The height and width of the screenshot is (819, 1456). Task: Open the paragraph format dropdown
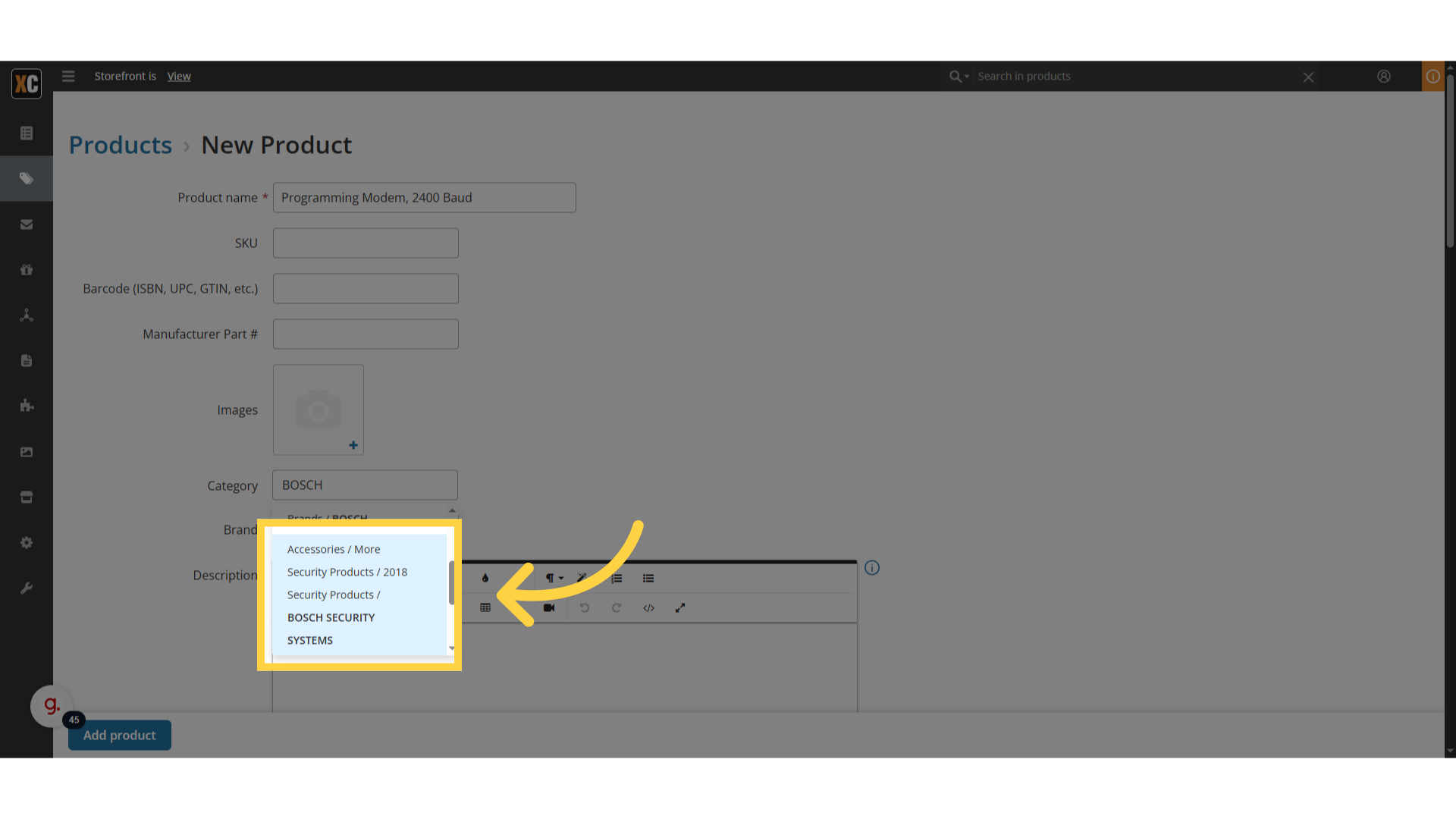coord(554,578)
